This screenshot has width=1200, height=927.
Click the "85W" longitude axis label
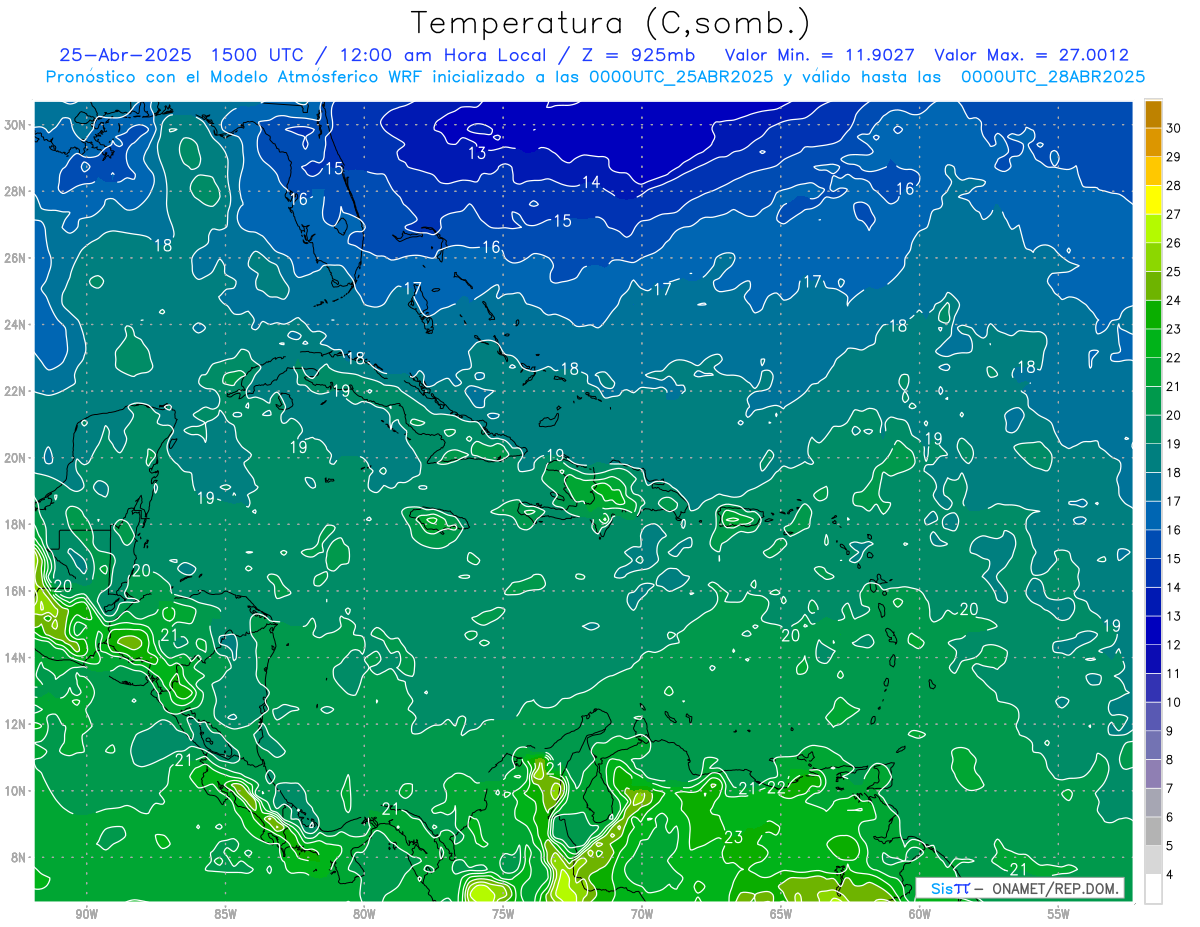[225, 914]
